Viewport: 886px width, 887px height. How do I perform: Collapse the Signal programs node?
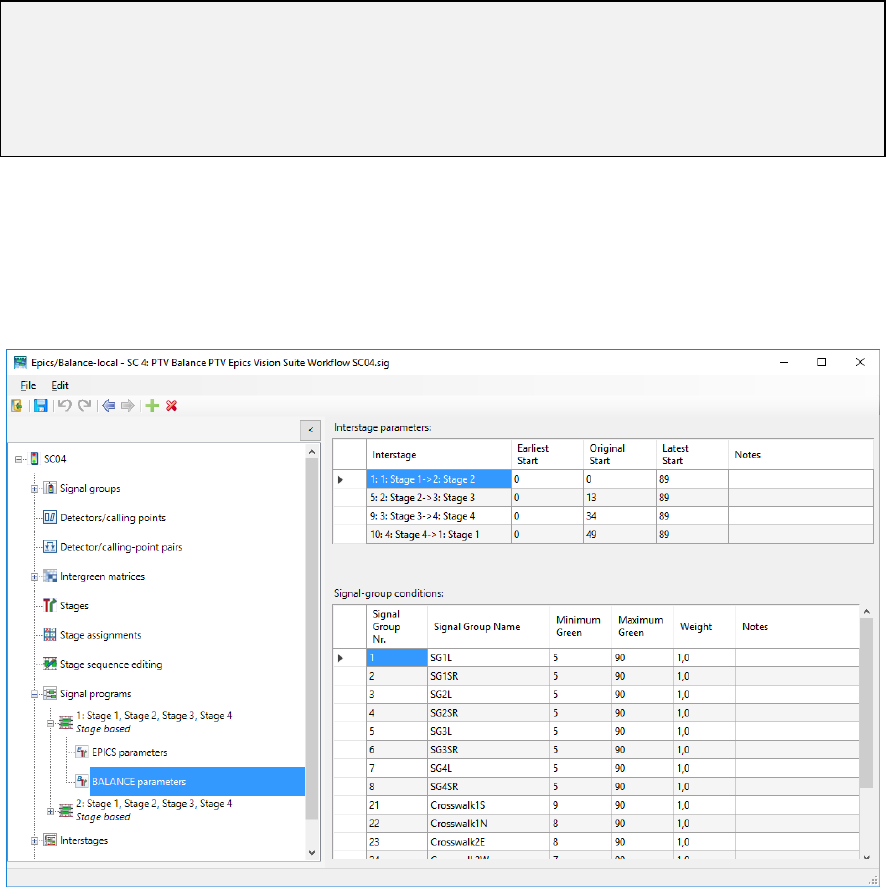[35, 694]
